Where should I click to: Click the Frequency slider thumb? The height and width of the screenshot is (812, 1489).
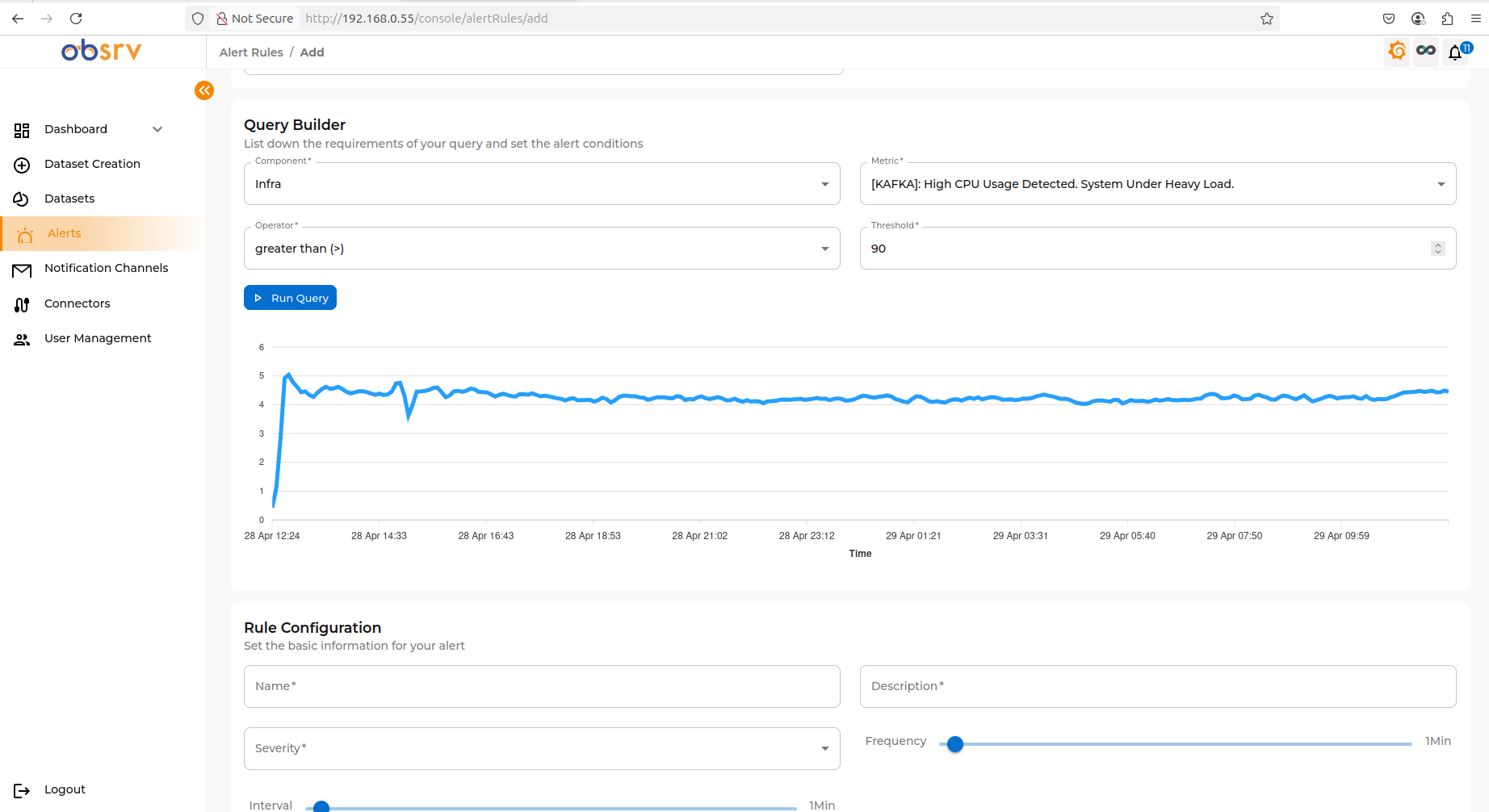[955, 744]
